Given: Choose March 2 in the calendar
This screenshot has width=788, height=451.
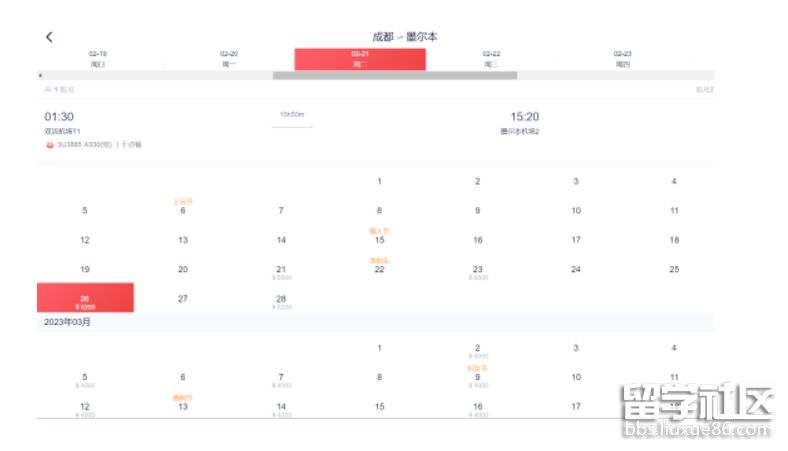Looking at the screenshot, I should click(x=478, y=349).
